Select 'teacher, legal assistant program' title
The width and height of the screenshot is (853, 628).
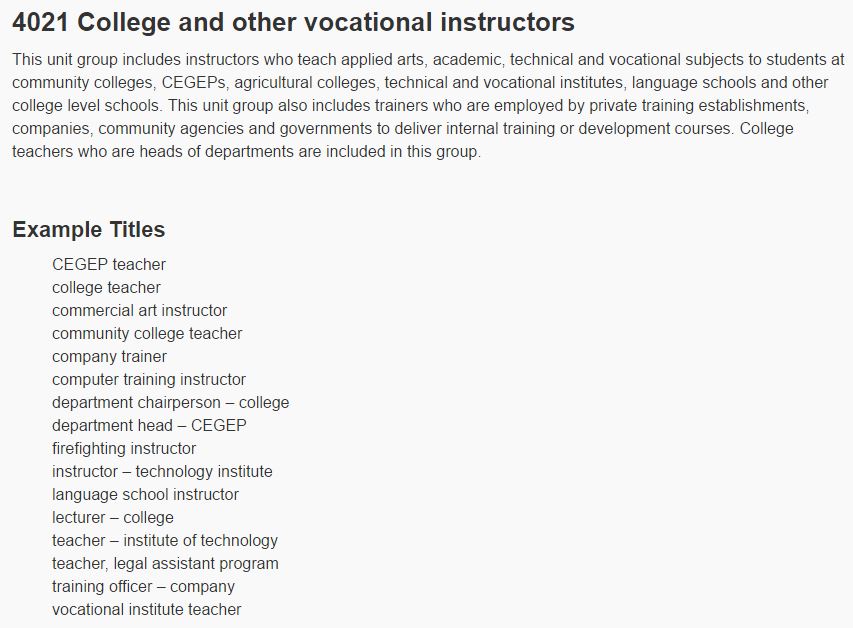(x=165, y=563)
